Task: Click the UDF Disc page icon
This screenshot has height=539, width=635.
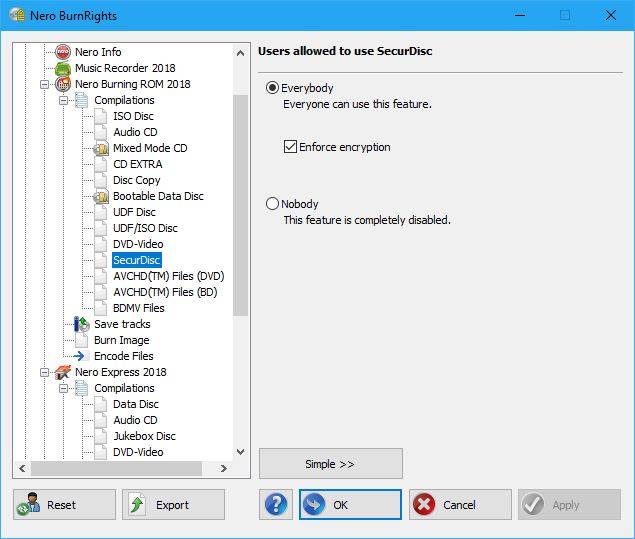Action: tap(101, 212)
